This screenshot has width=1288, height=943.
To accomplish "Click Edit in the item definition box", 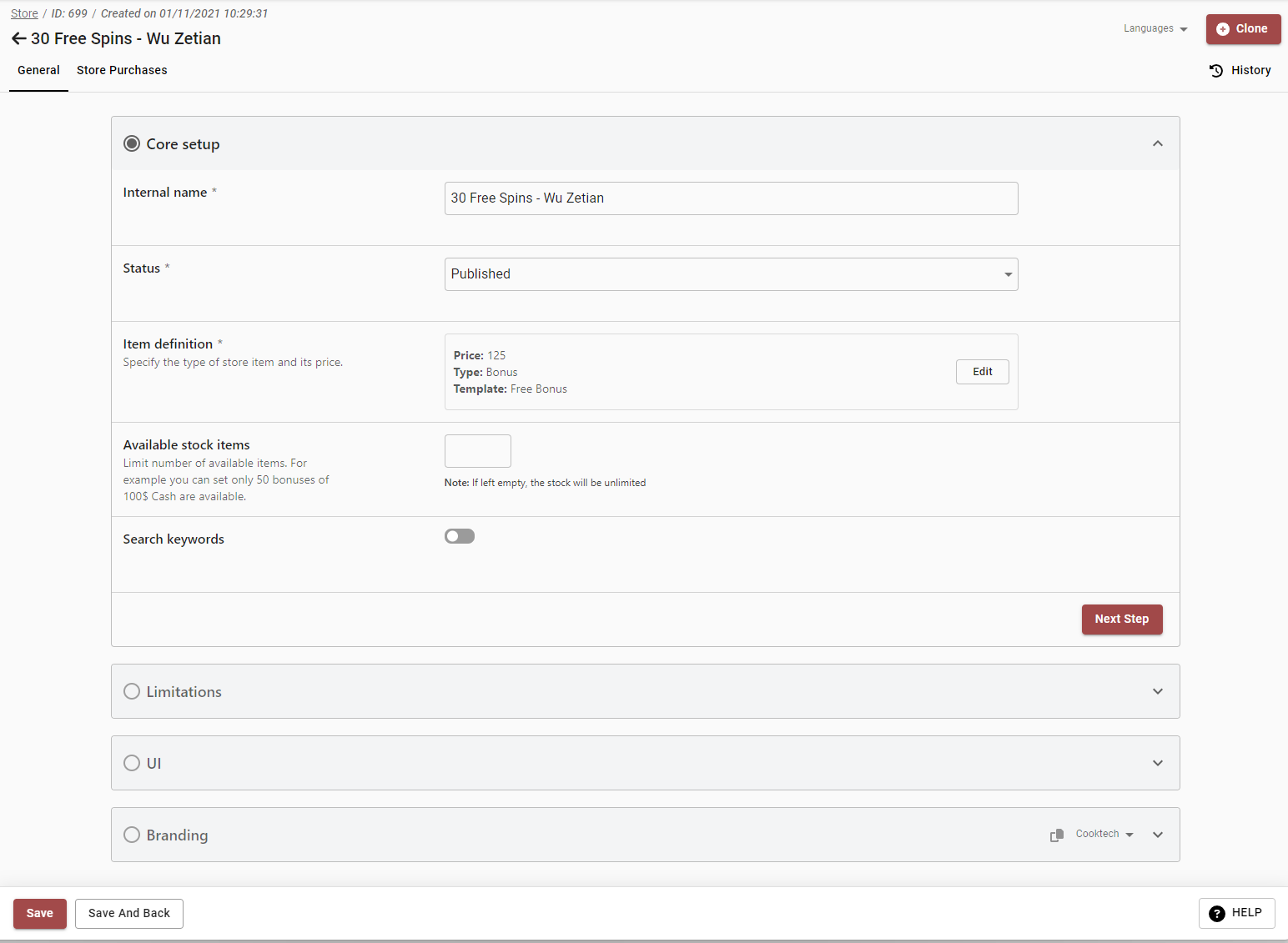I will click(x=982, y=372).
